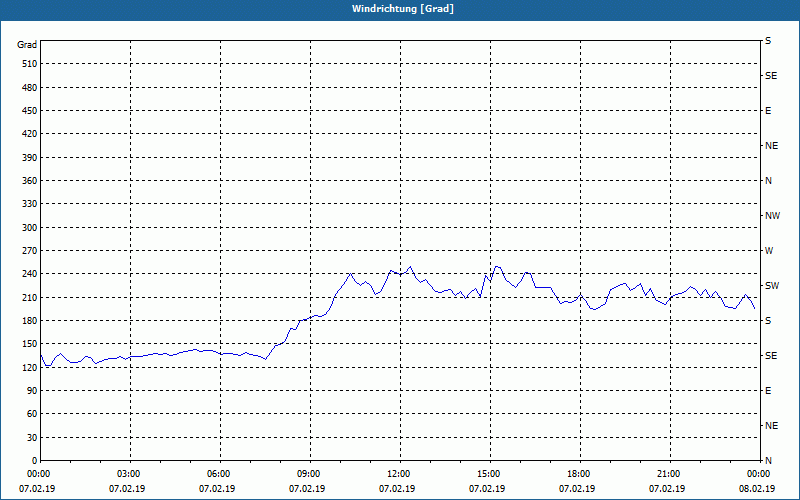800x500 pixels.
Task: Select the "07.02.19" date beneath 21:00
Action: (x=667, y=489)
